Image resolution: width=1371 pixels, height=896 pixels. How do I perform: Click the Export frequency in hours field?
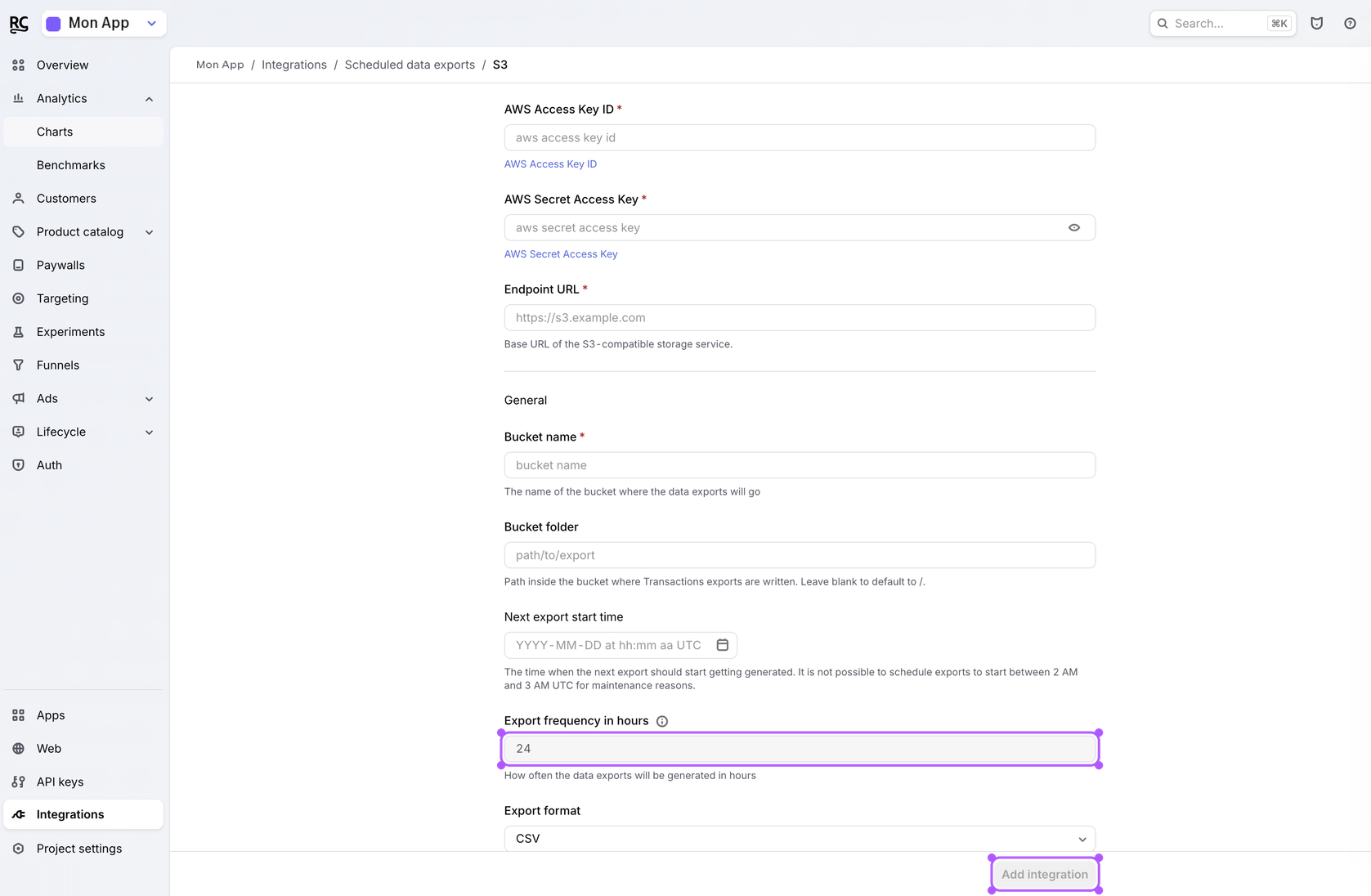pos(800,749)
